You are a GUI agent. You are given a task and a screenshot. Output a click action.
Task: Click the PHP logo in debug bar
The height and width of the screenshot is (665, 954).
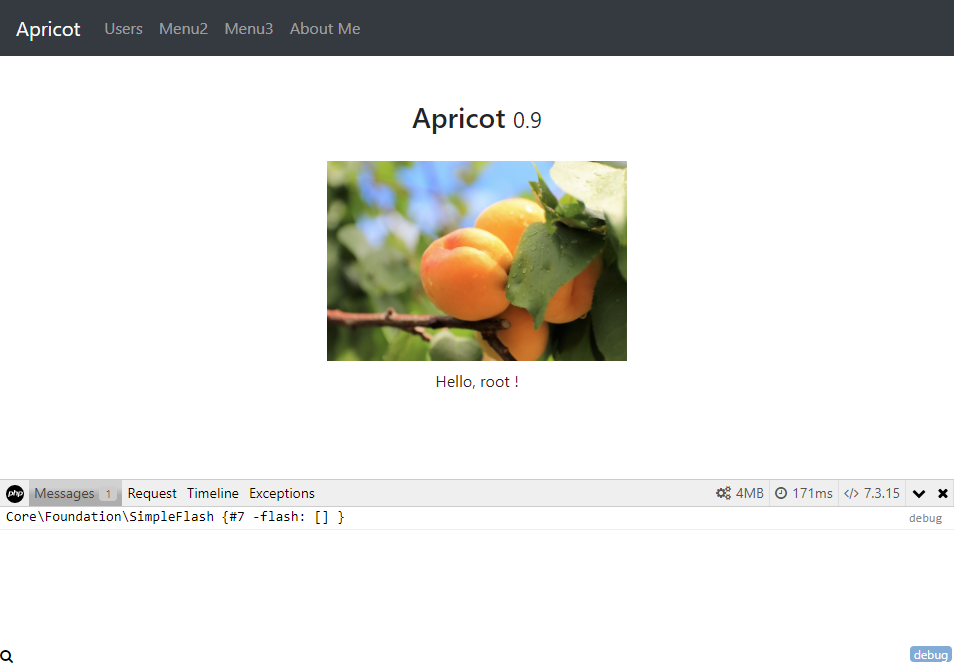pos(15,493)
